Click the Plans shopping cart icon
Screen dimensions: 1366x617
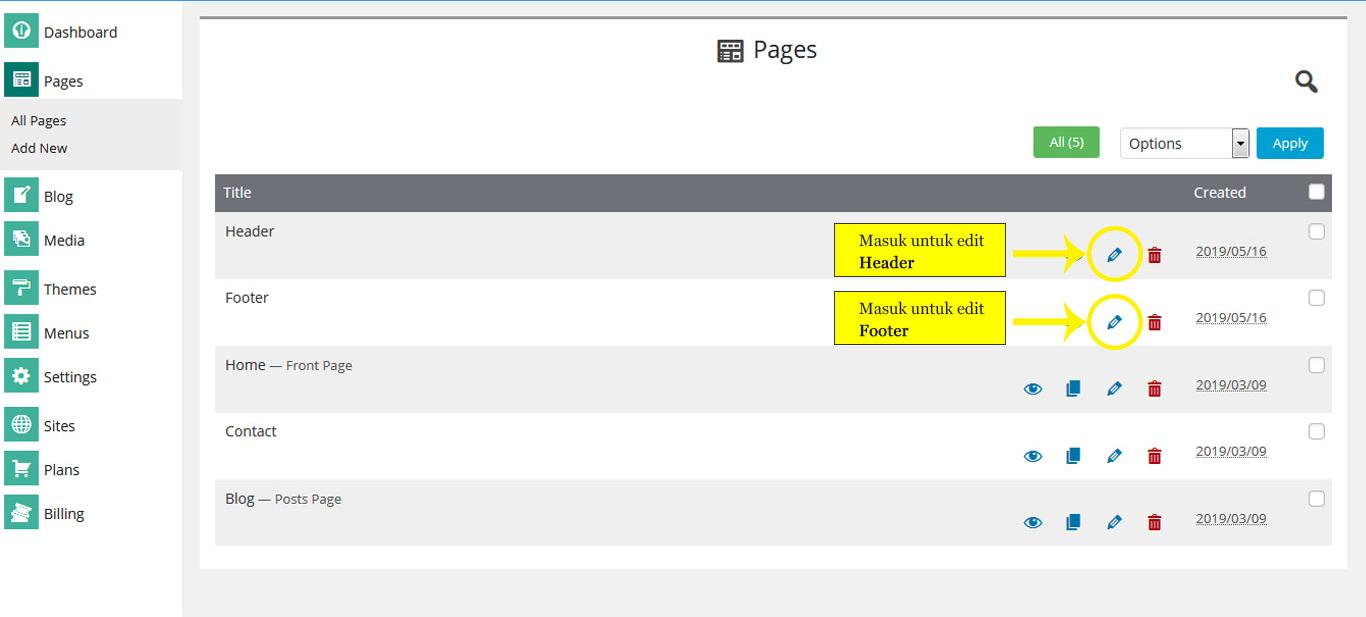21,469
